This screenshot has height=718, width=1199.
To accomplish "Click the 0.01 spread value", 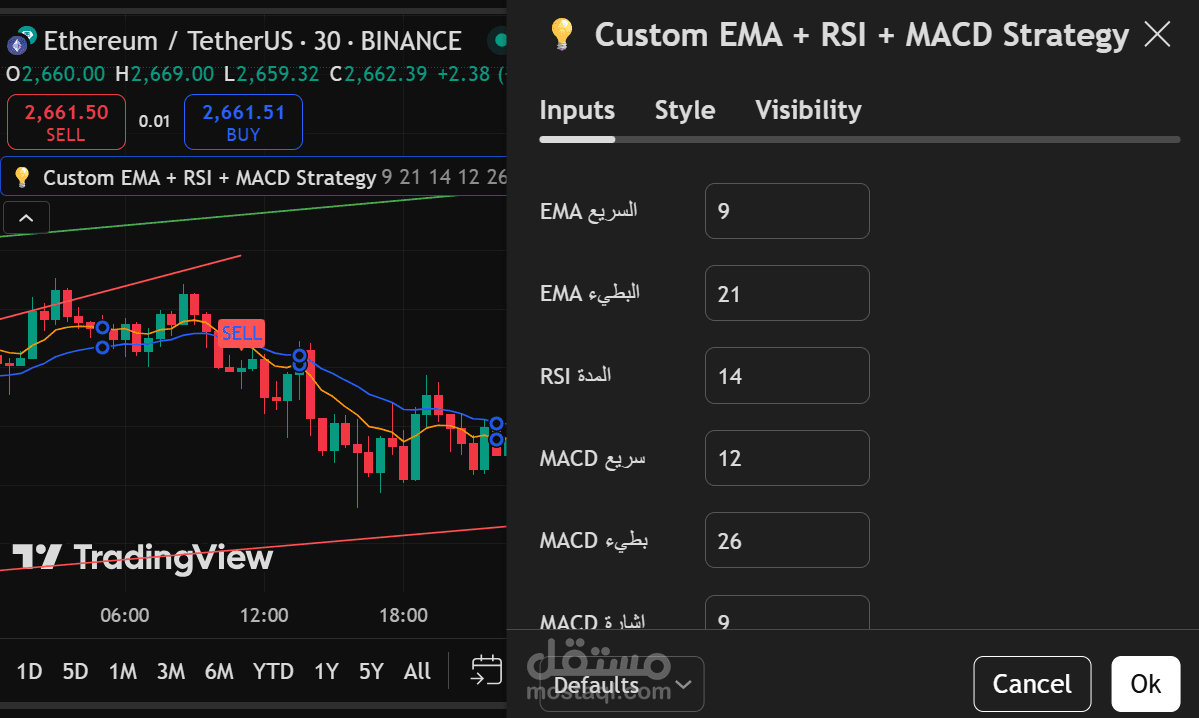I will tap(154, 122).
